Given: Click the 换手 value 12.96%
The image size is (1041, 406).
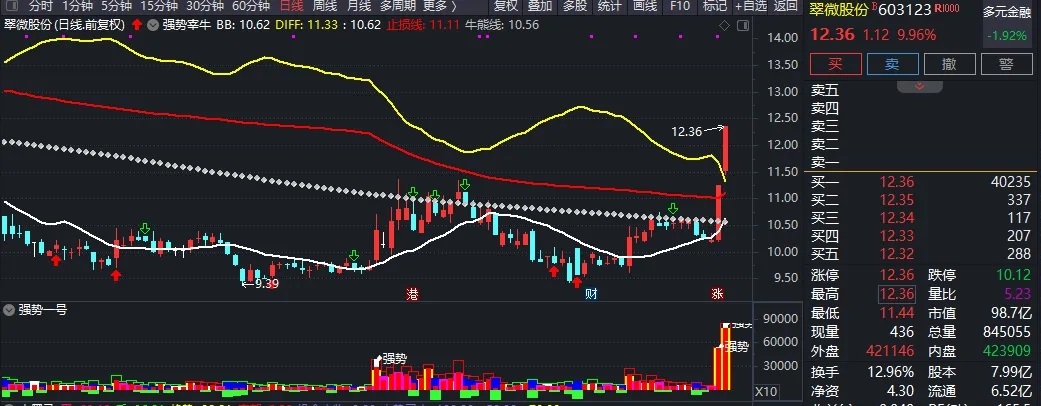Looking at the screenshot, I should click(891, 372).
